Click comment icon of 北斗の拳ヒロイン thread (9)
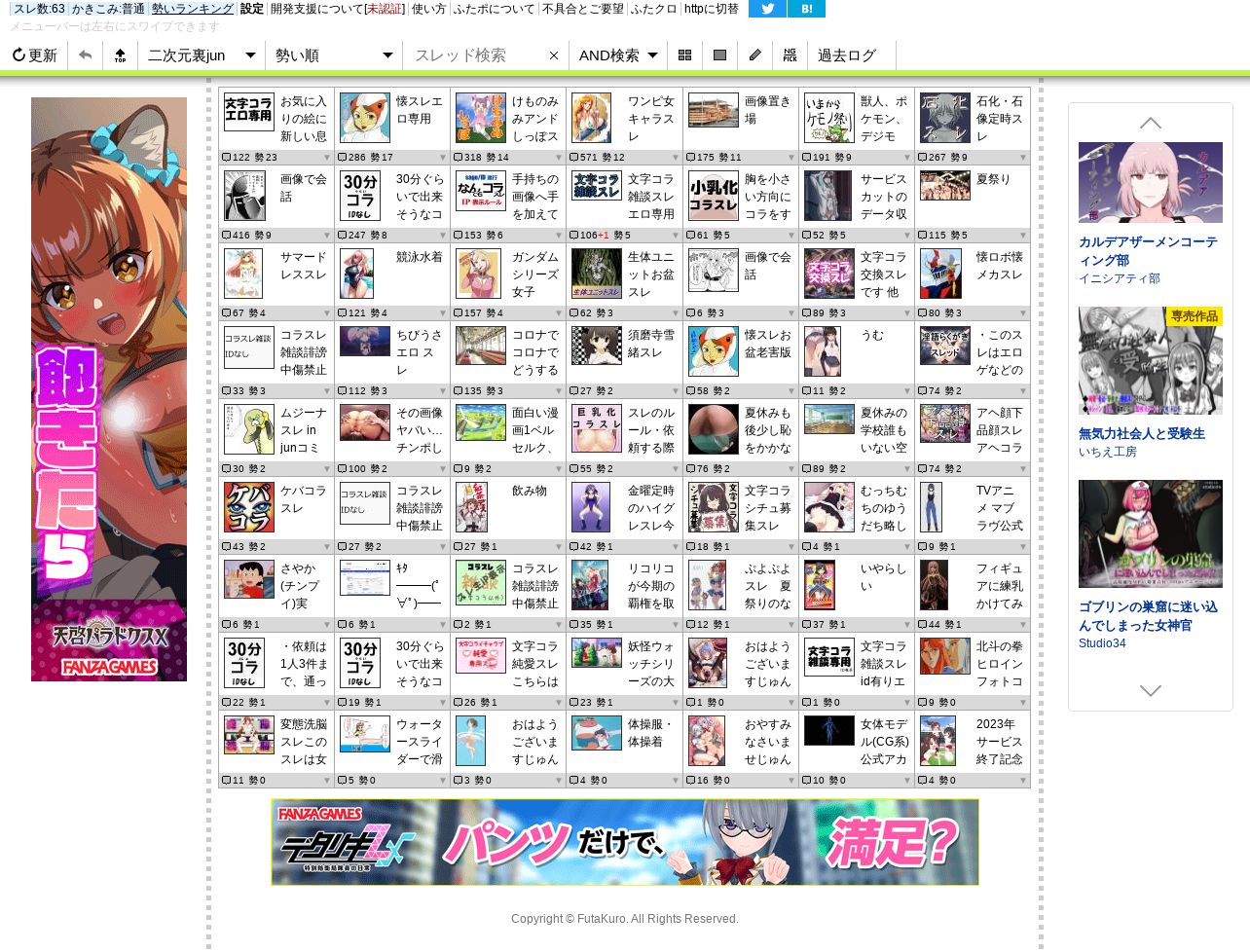This screenshot has height=952, width=1250. (922, 703)
